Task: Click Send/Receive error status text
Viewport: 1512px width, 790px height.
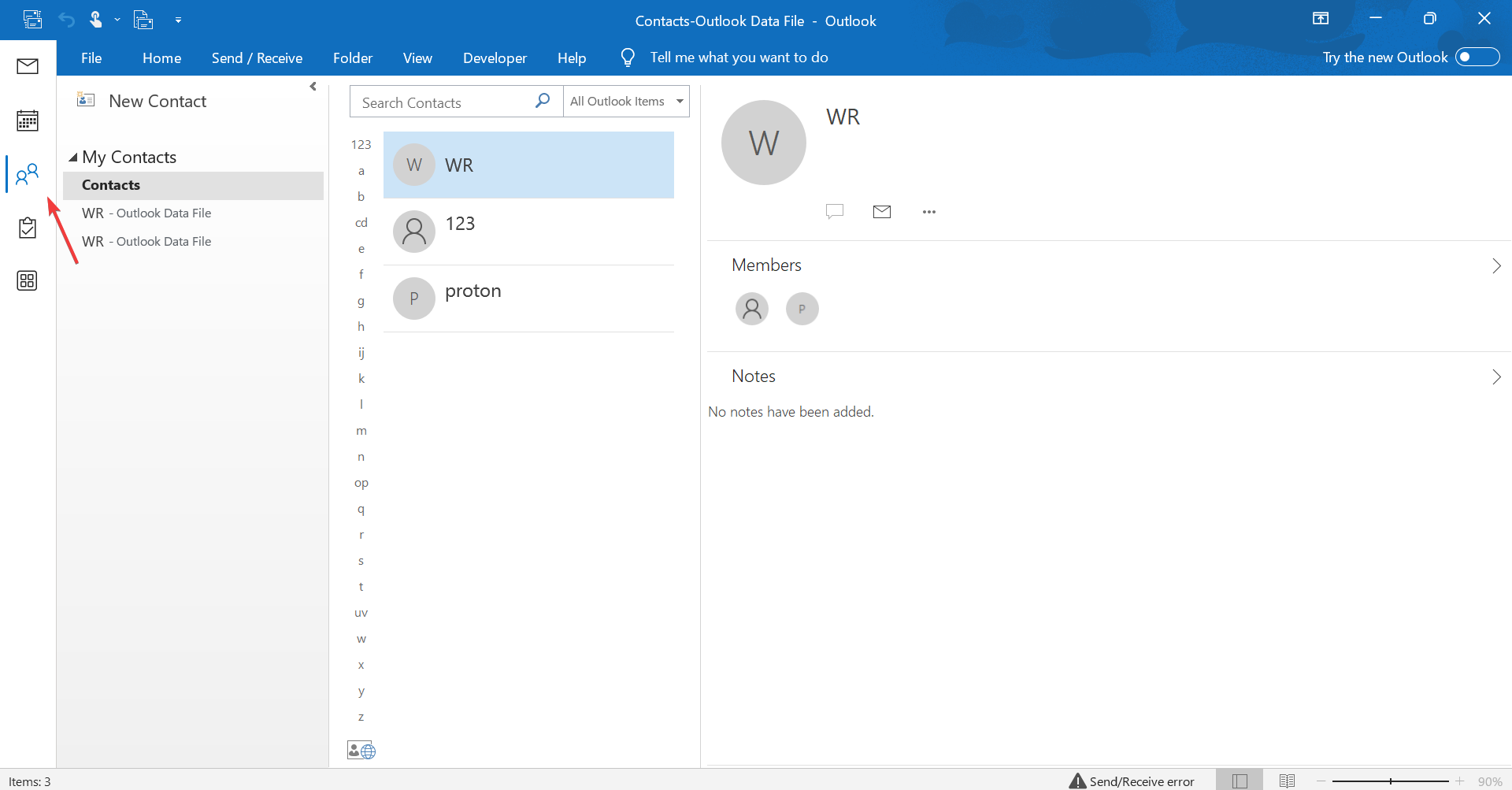Action: [x=1142, y=781]
